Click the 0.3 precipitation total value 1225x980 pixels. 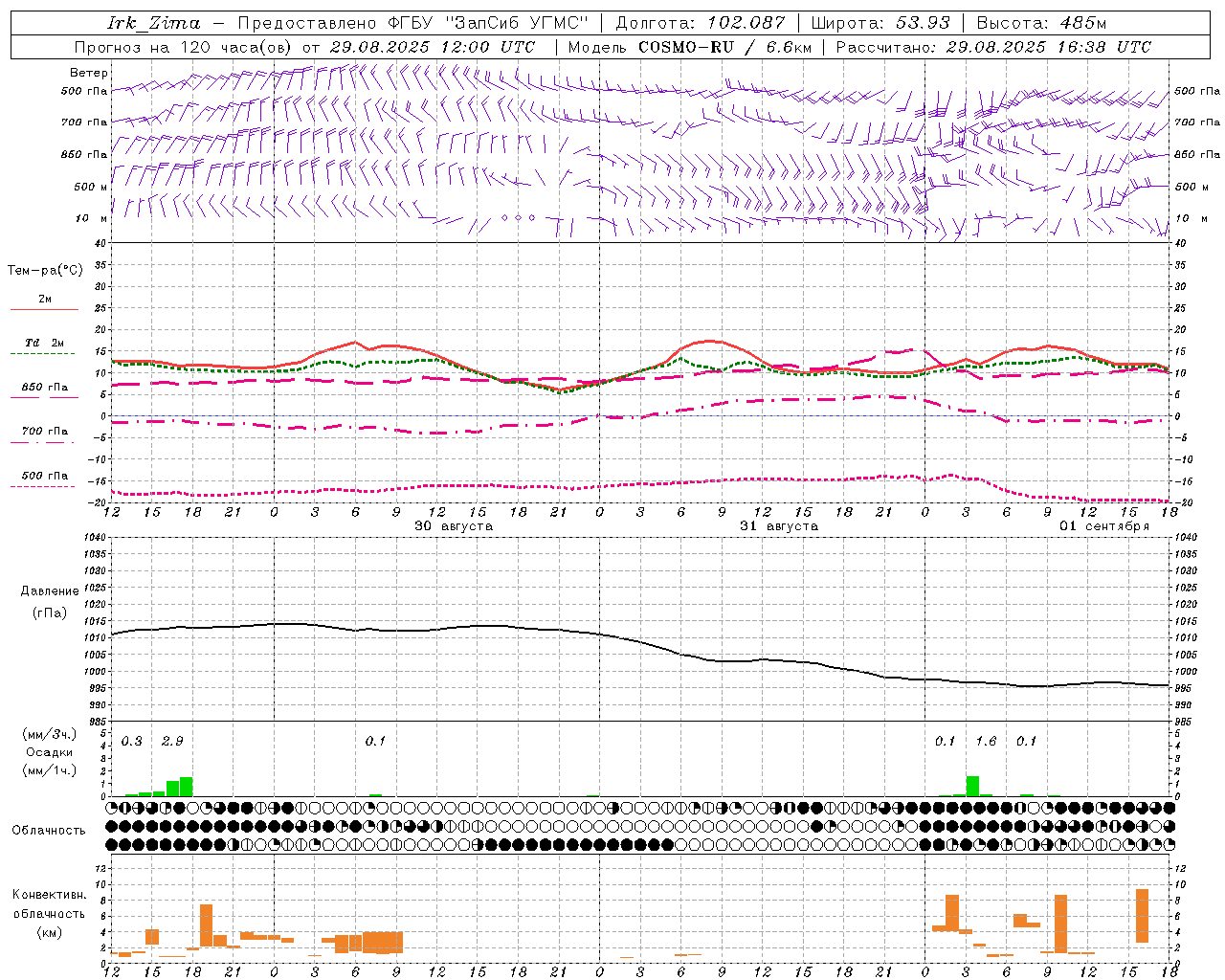132,742
